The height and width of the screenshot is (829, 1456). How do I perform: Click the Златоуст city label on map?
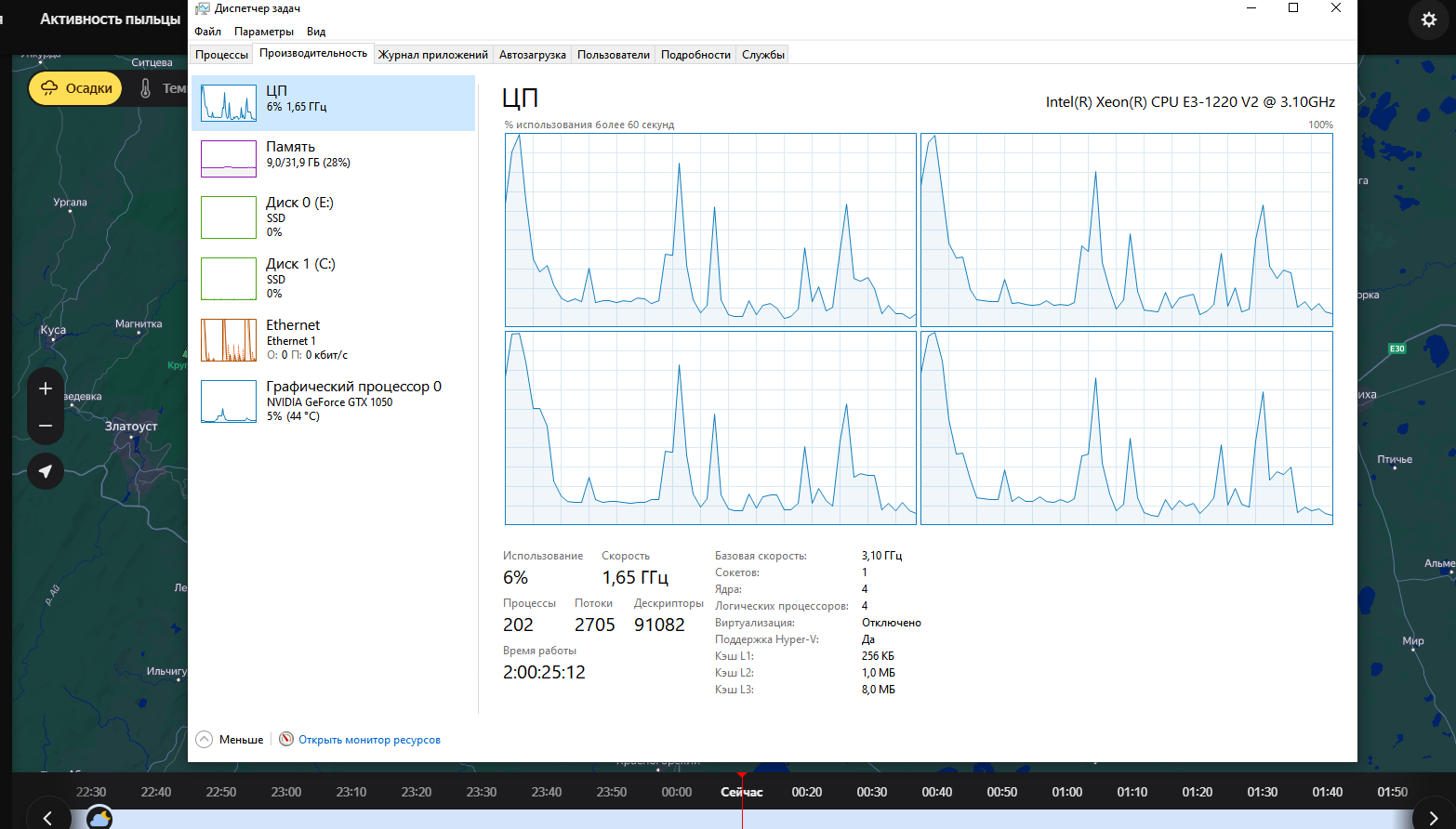click(x=131, y=427)
